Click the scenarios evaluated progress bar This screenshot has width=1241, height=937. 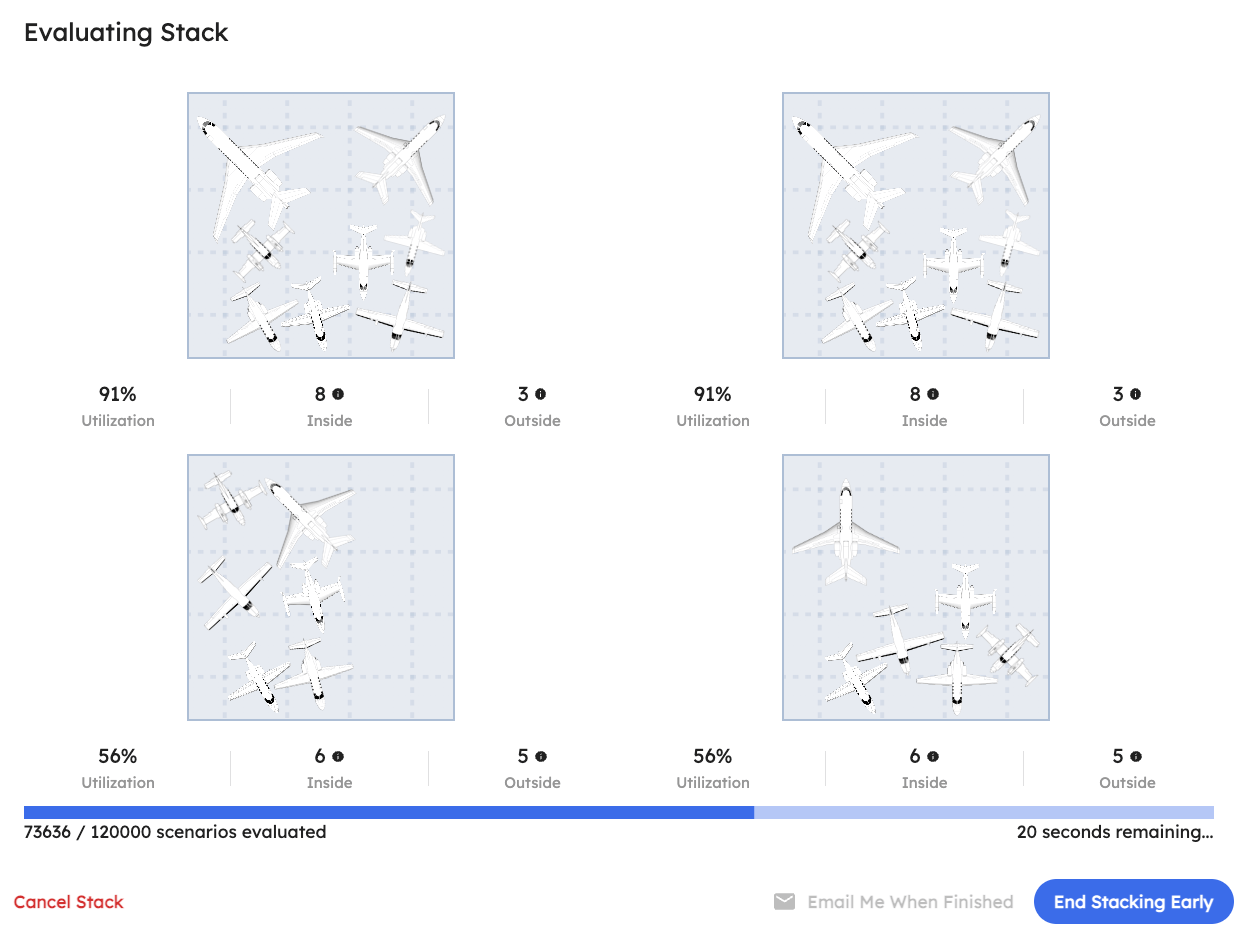click(x=619, y=813)
